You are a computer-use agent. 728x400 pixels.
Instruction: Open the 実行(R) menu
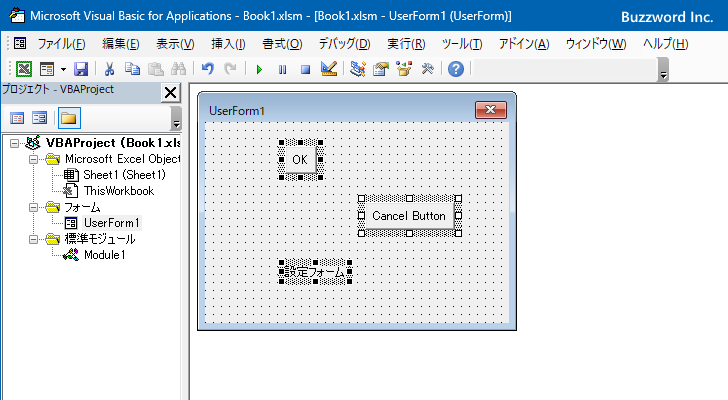(x=406, y=44)
